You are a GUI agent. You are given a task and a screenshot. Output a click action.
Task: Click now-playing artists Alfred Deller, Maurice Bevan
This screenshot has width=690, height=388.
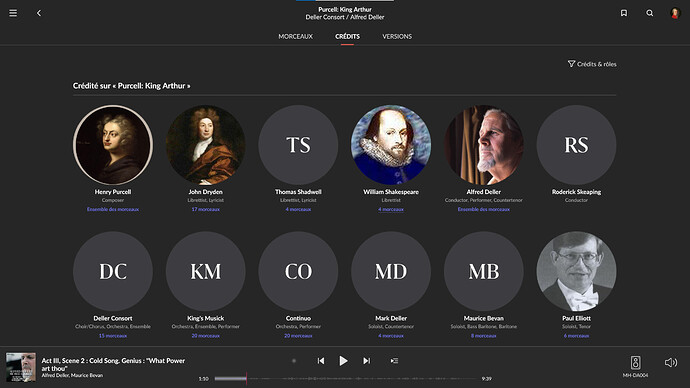coord(72,375)
